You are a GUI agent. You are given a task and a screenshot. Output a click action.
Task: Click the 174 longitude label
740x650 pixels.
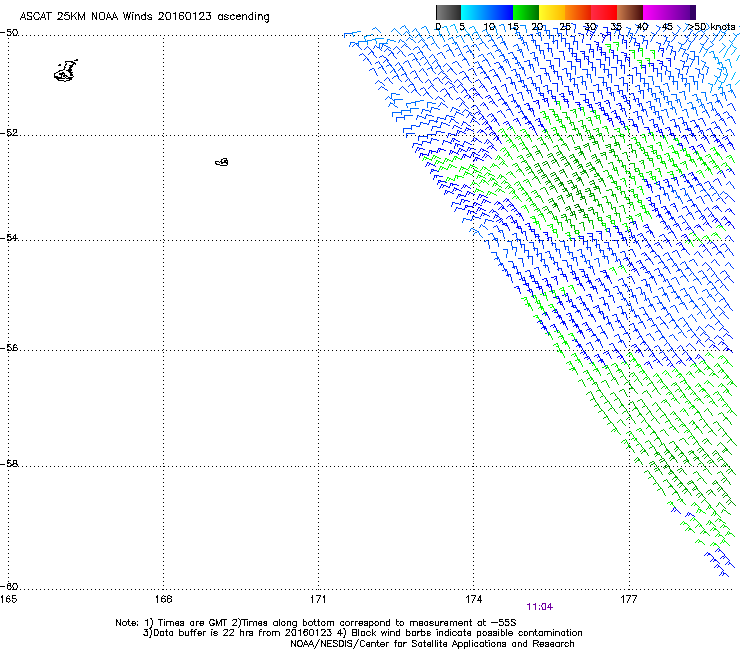pos(473,599)
